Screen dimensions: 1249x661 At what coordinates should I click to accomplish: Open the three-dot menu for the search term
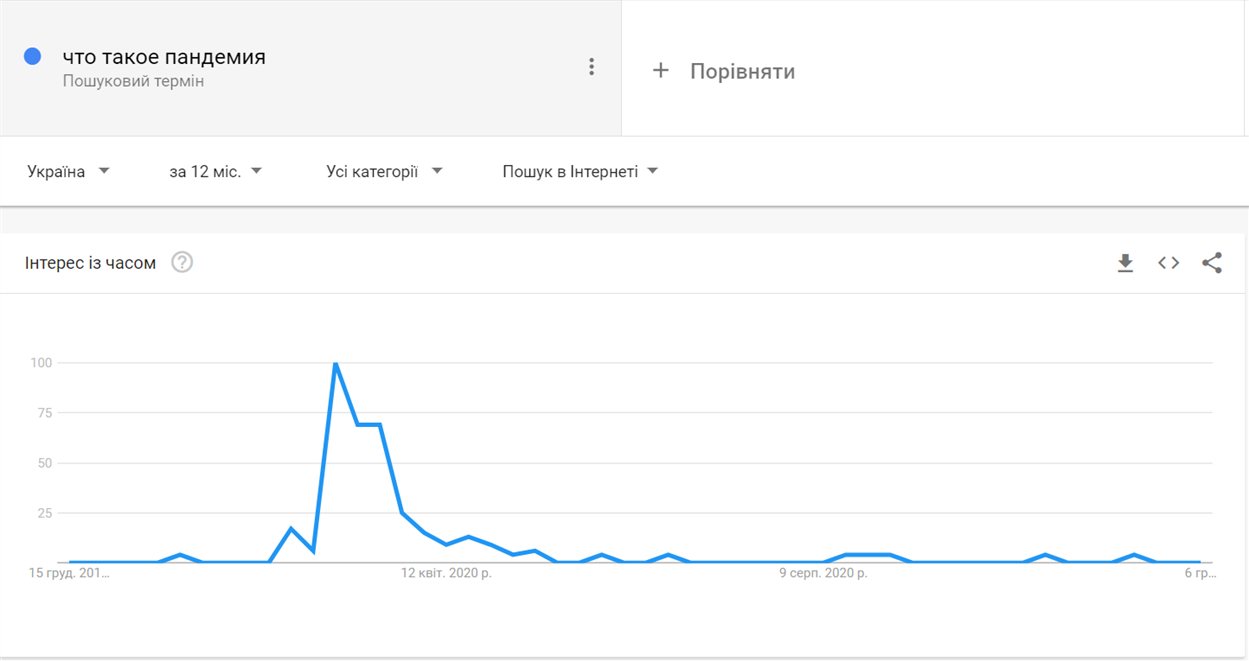point(591,67)
